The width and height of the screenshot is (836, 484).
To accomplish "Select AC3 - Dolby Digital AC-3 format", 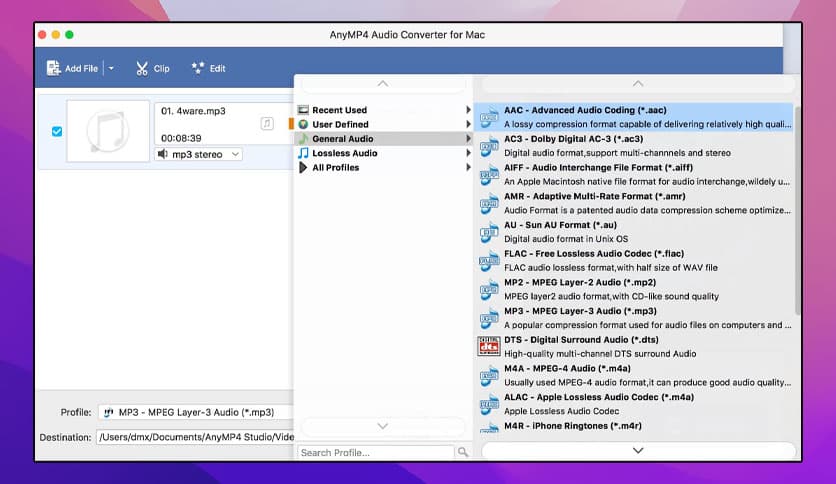I will [633, 146].
